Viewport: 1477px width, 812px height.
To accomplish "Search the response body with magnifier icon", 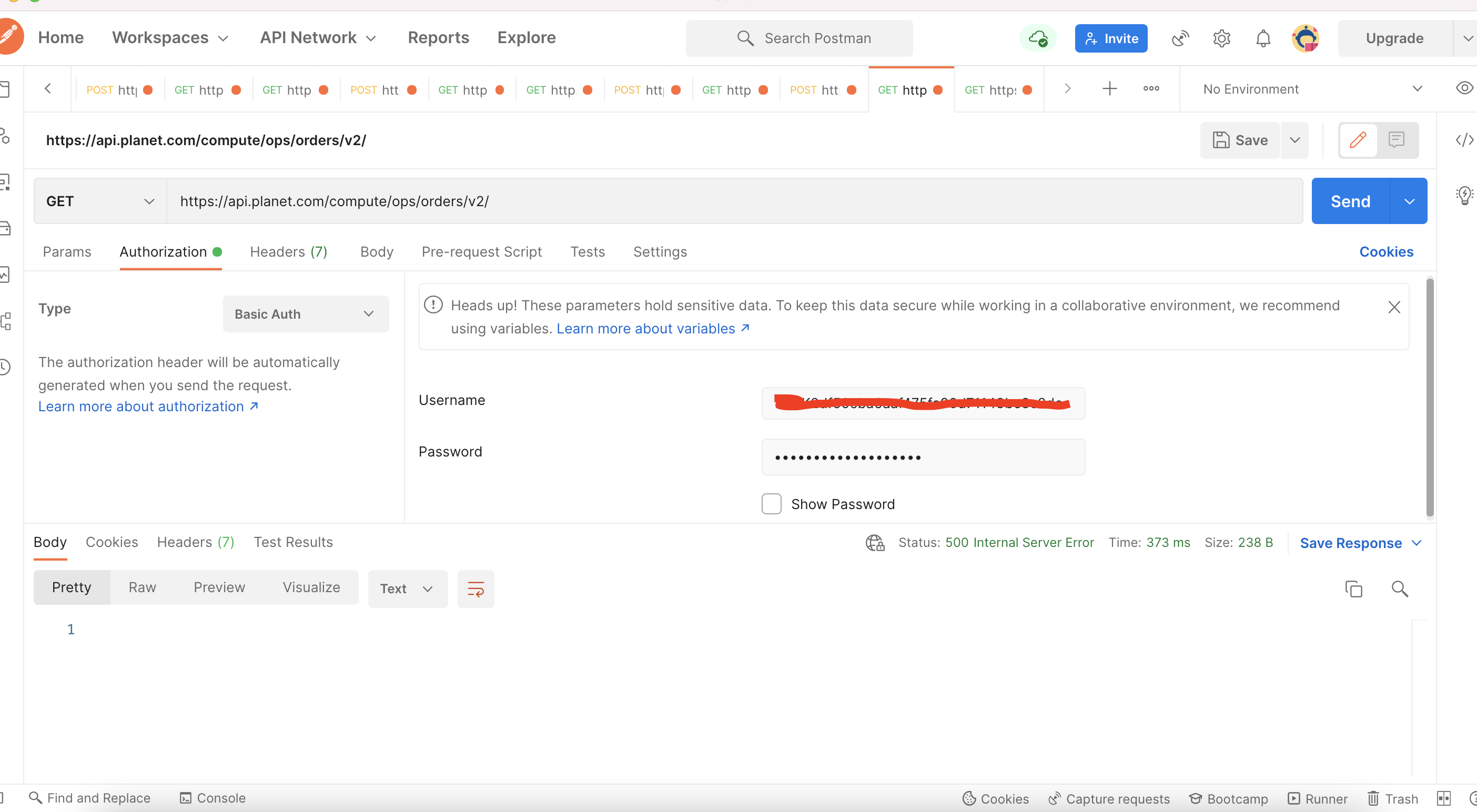I will [x=1399, y=588].
